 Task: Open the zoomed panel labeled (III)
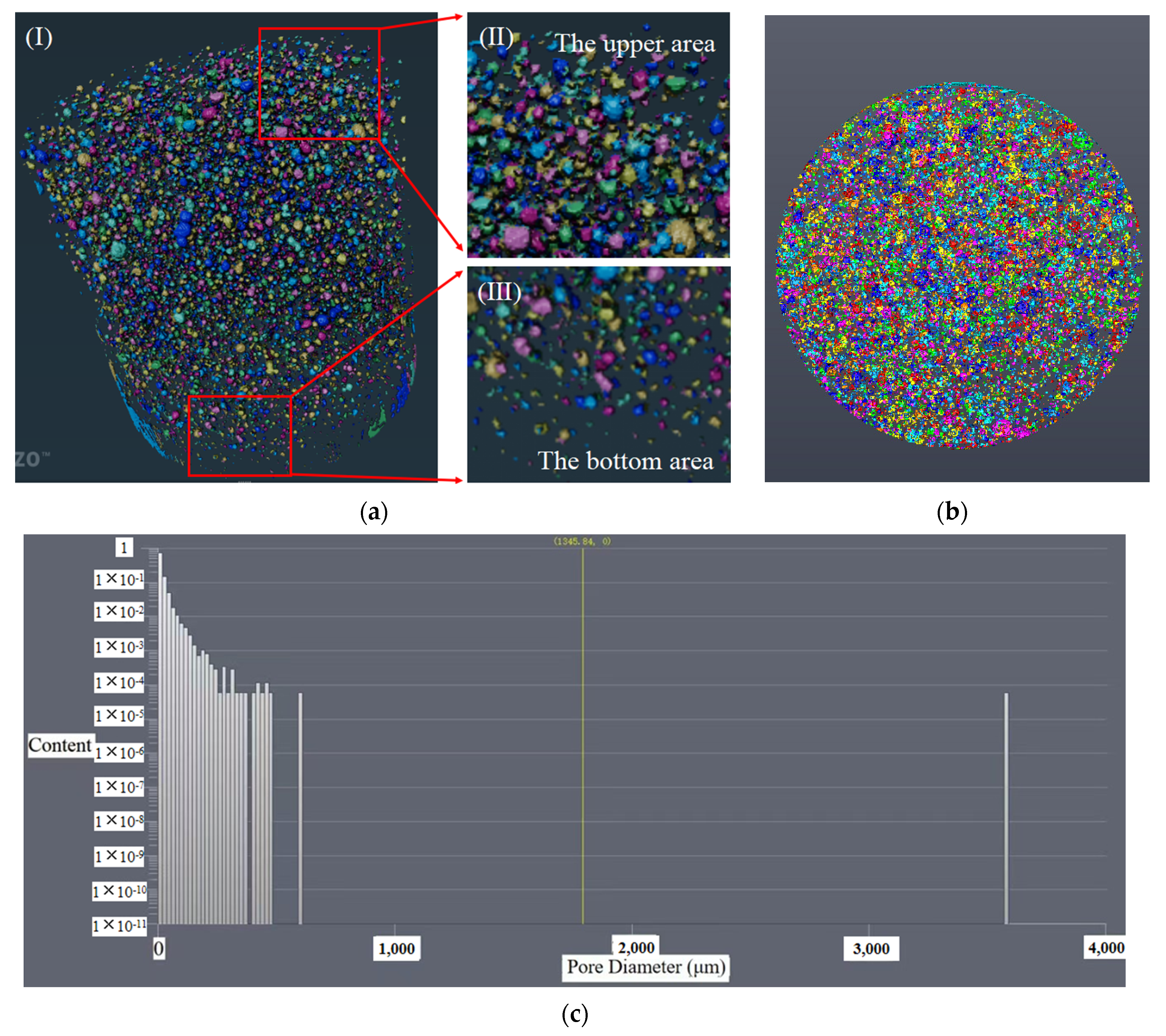pos(598,374)
